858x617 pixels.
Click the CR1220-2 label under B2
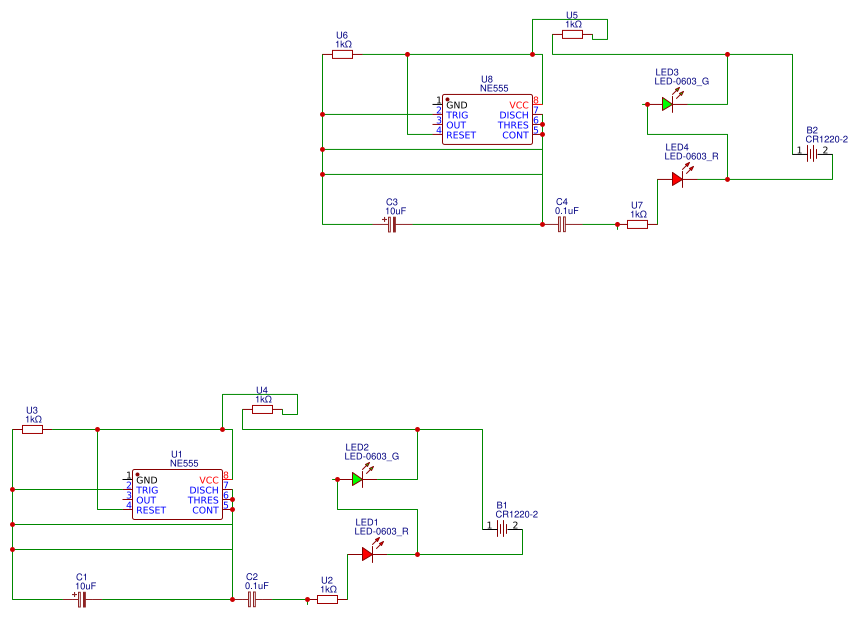pyautogui.click(x=826, y=139)
